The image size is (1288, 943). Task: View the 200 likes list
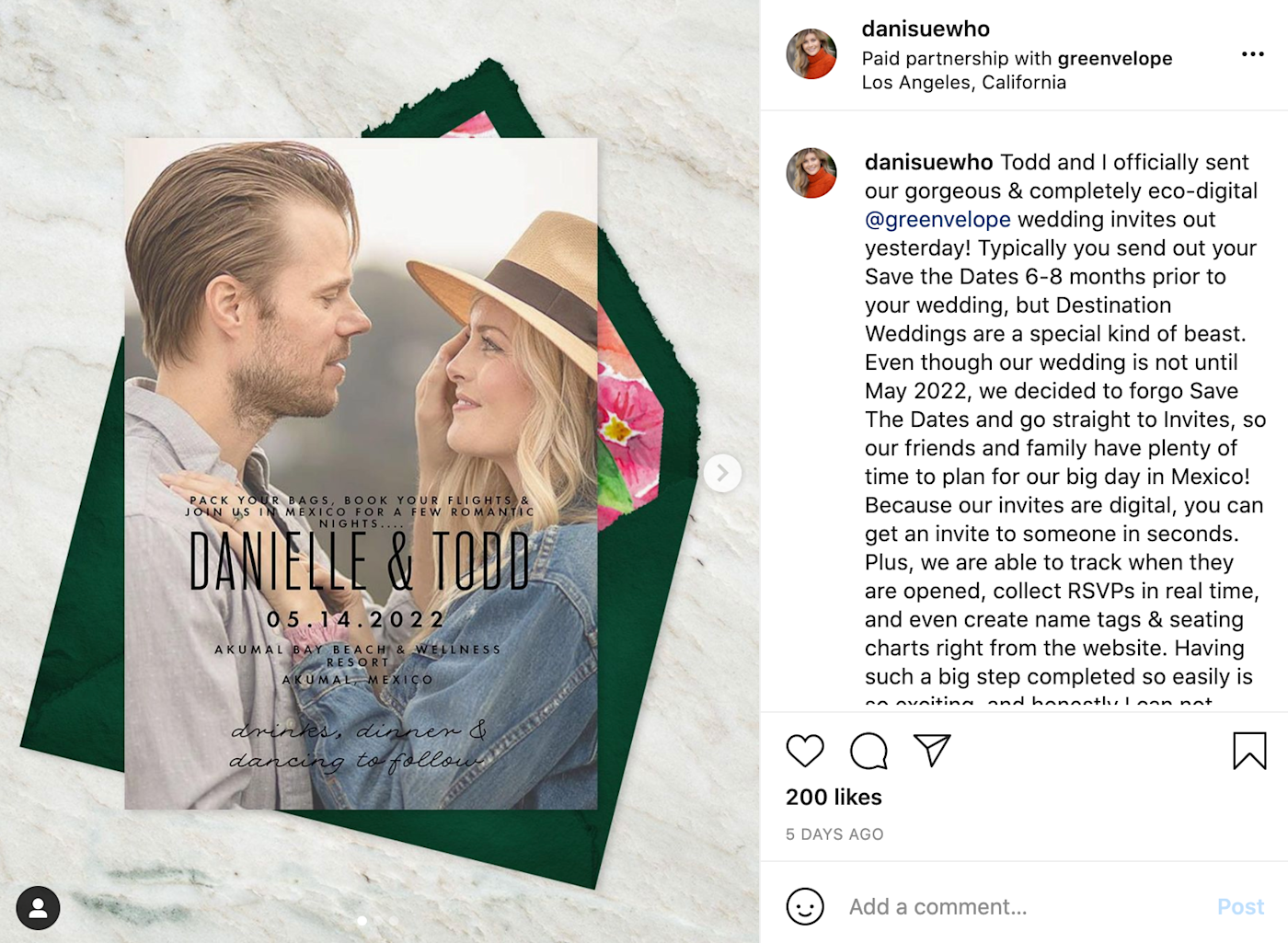(x=834, y=798)
